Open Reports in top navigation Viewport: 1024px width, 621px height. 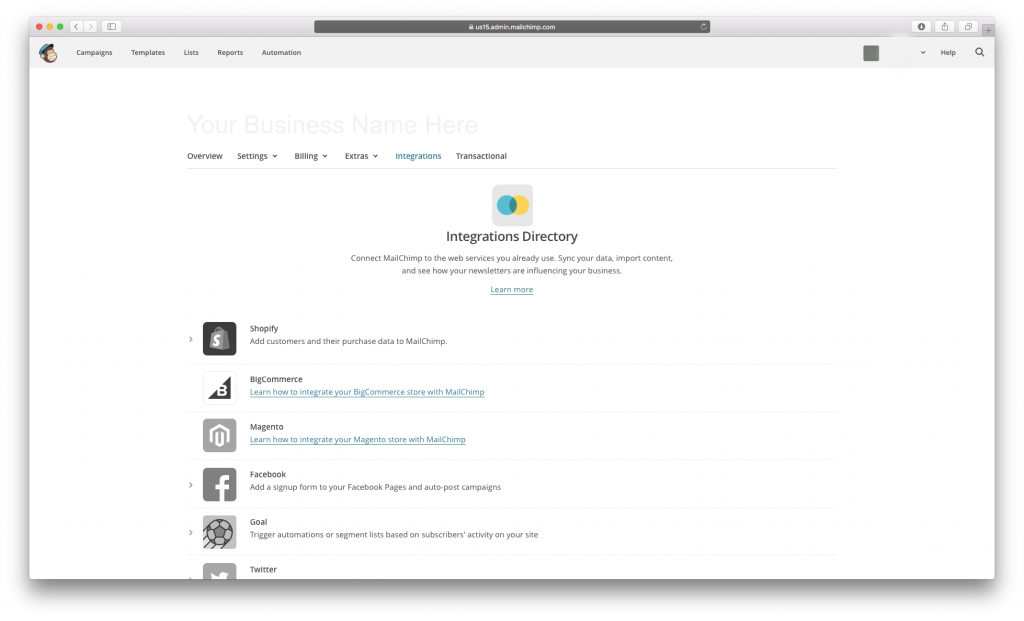pyautogui.click(x=230, y=53)
